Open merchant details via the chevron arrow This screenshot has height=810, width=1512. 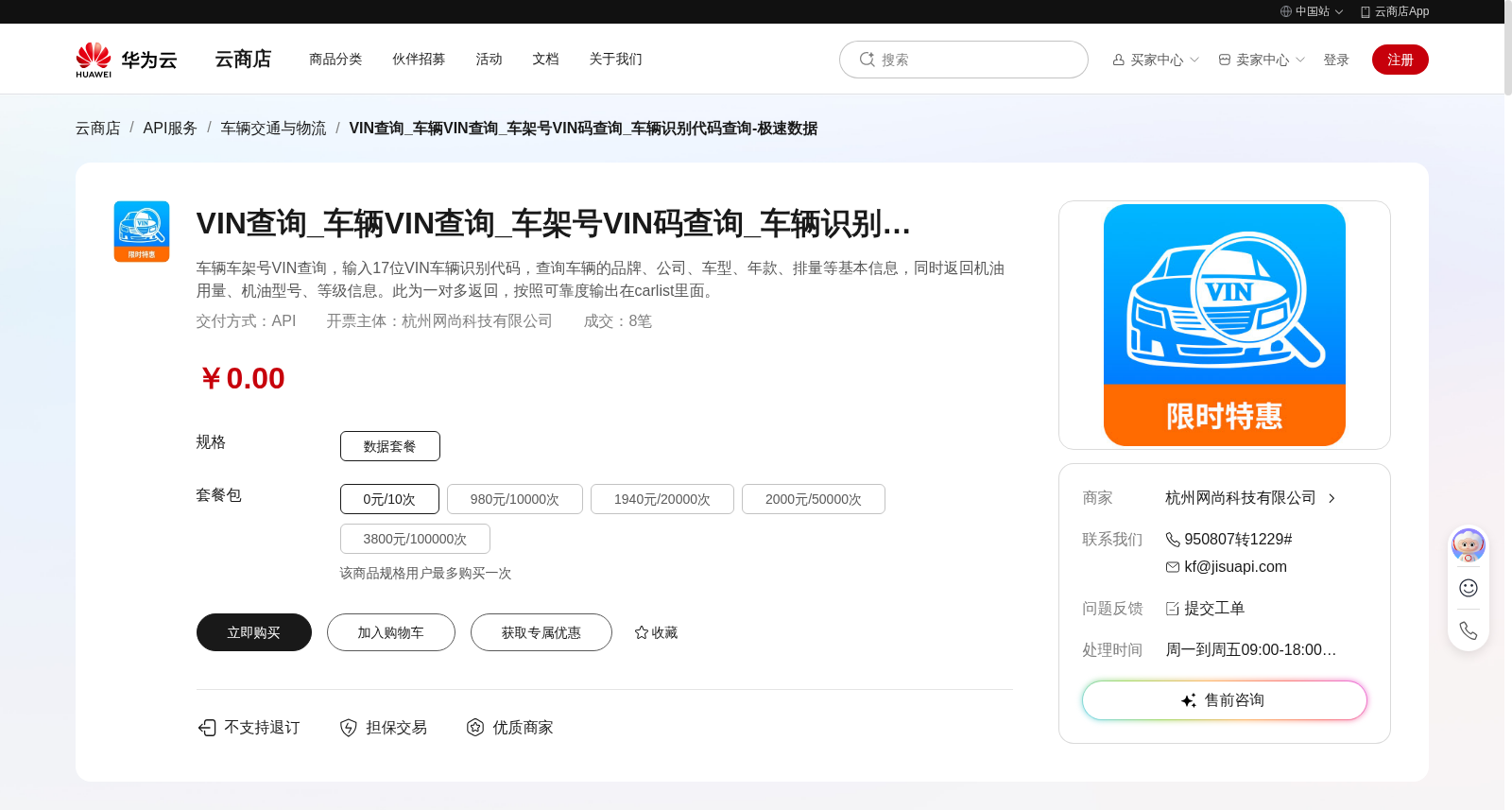[1332, 498]
